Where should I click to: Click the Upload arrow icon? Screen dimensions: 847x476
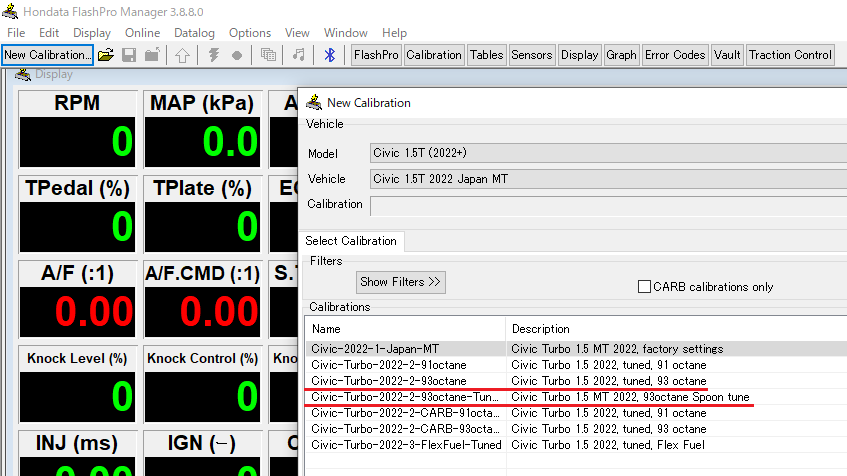(x=183, y=55)
